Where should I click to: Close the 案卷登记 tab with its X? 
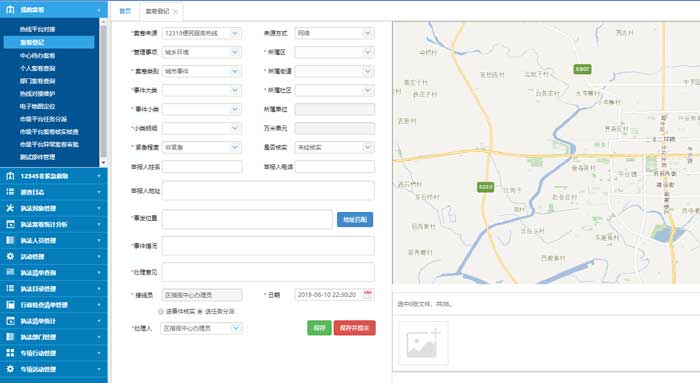[x=175, y=12]
